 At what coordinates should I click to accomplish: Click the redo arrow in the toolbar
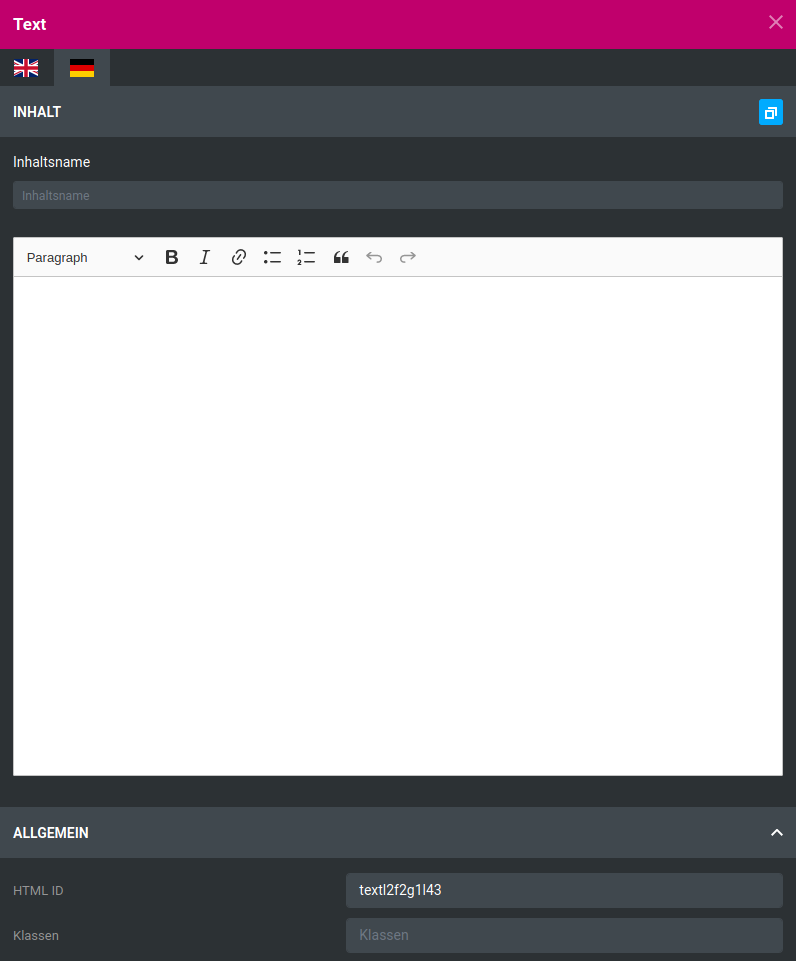pos(407,257)
